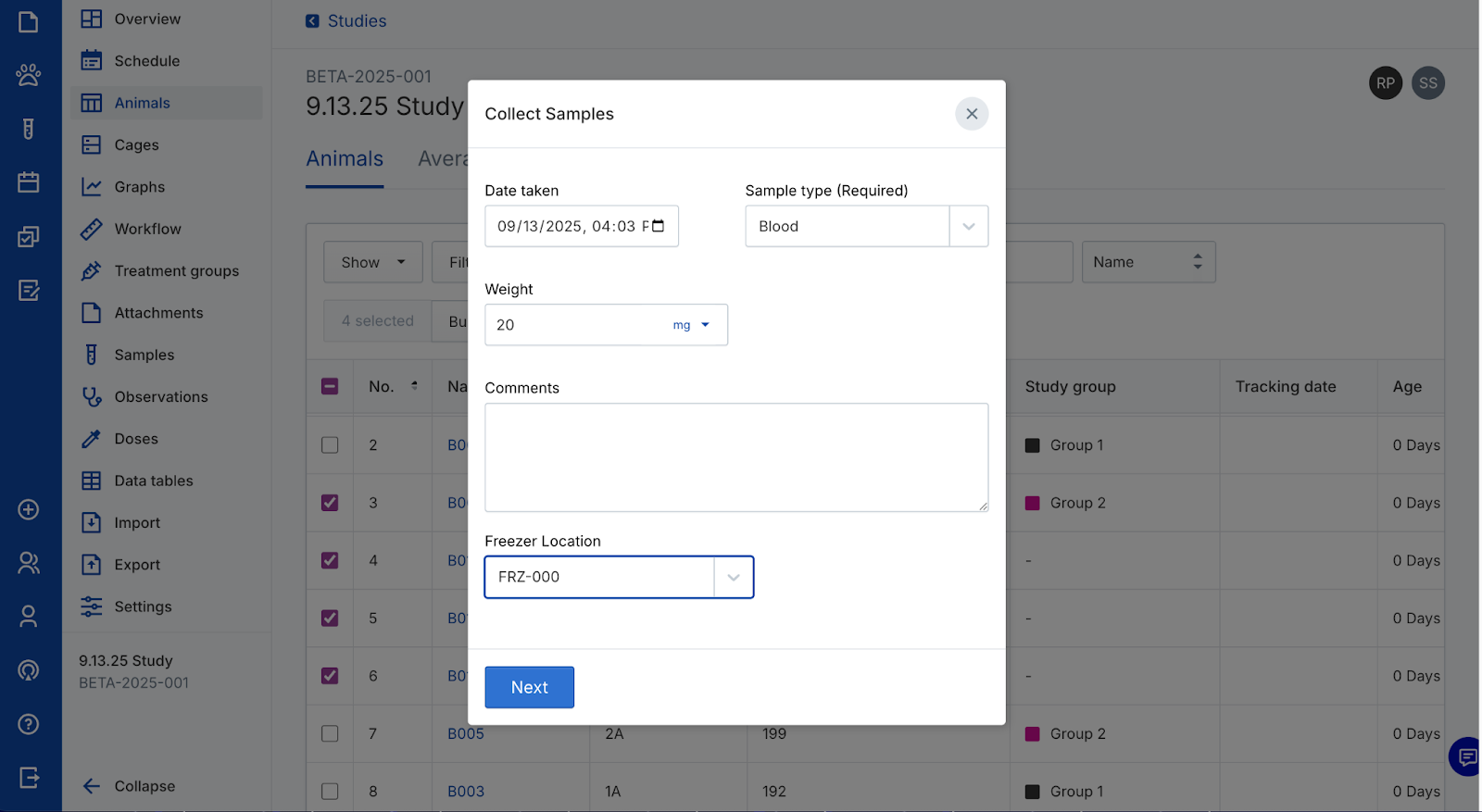The height and width of the screenshot is (812, 1482).
Task: Switch to the Animals tab
Action: (x=345, y=159)
